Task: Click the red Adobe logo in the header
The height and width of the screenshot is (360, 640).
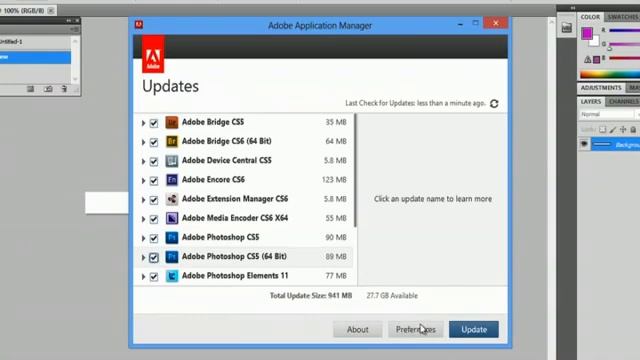Action: [153, 54]
